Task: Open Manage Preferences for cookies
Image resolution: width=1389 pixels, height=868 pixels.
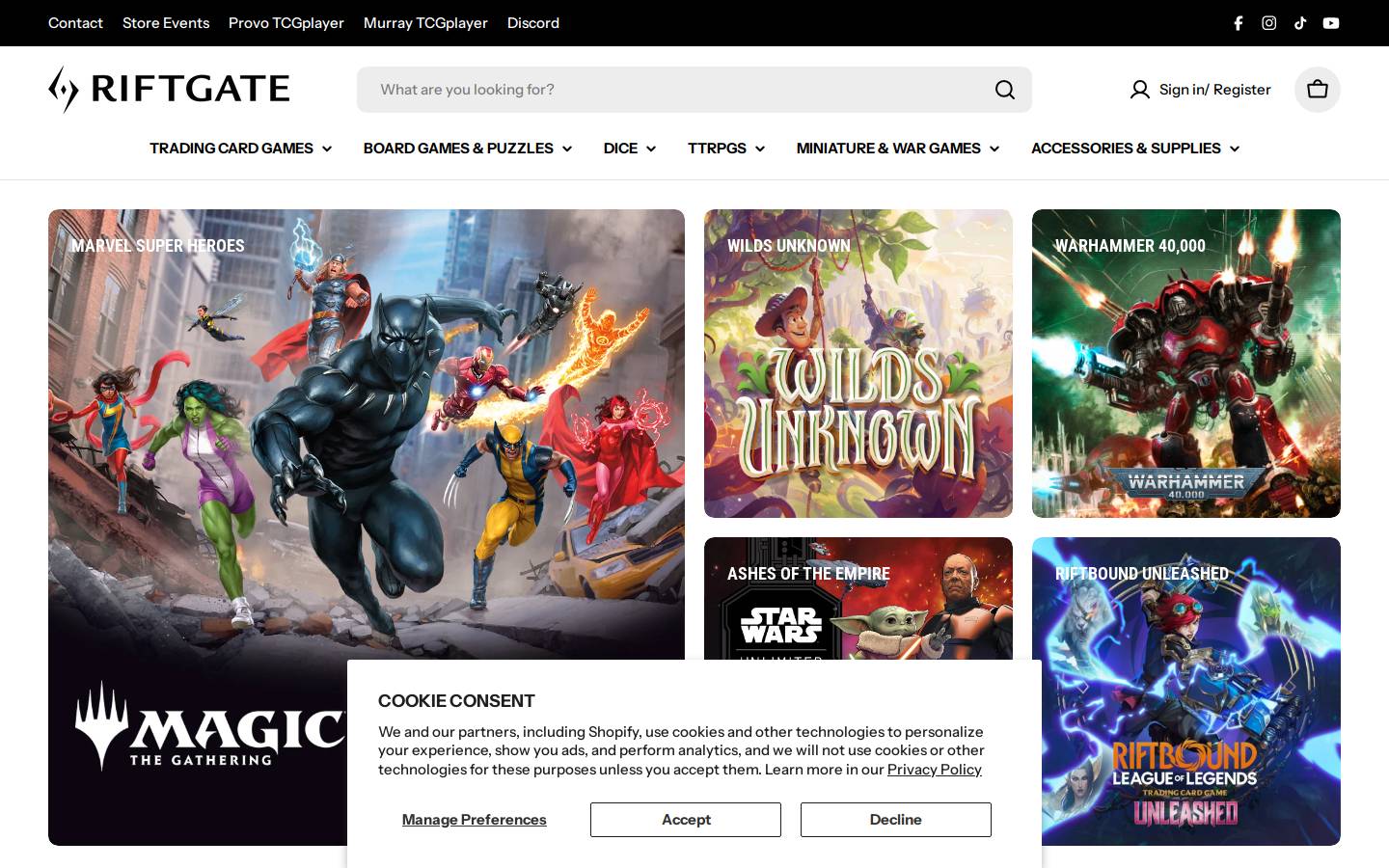Action: tap(475, 820)
